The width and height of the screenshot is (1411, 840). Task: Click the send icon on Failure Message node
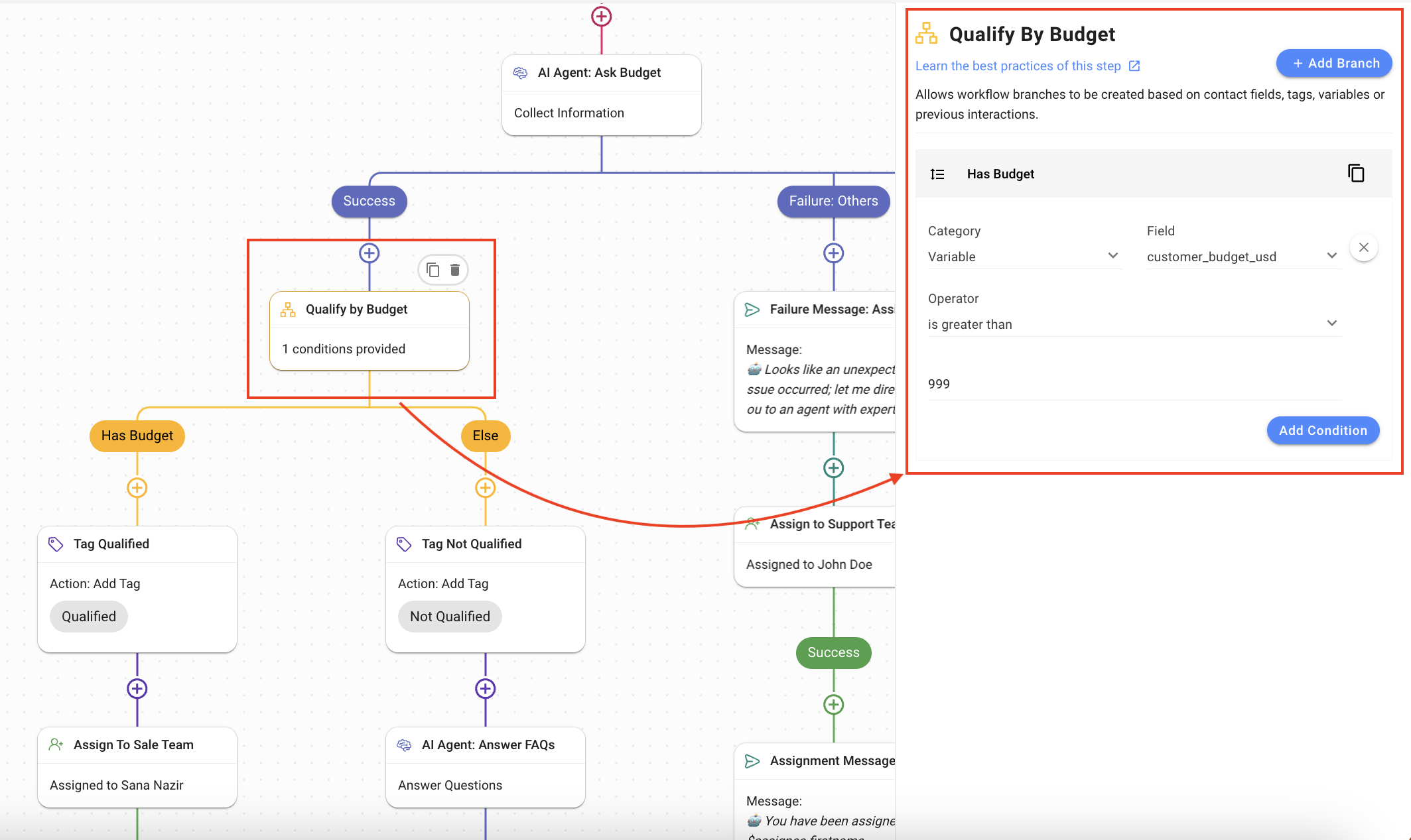(x=752, y=309)
